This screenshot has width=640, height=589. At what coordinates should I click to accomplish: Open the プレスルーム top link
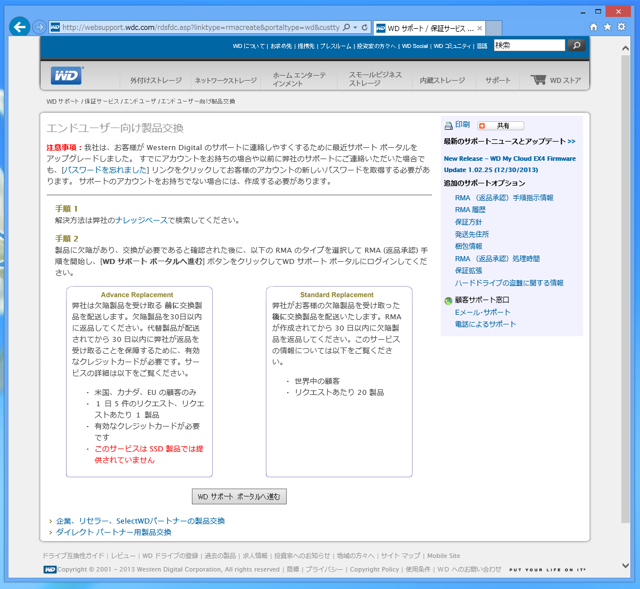(x=336, y=46)
